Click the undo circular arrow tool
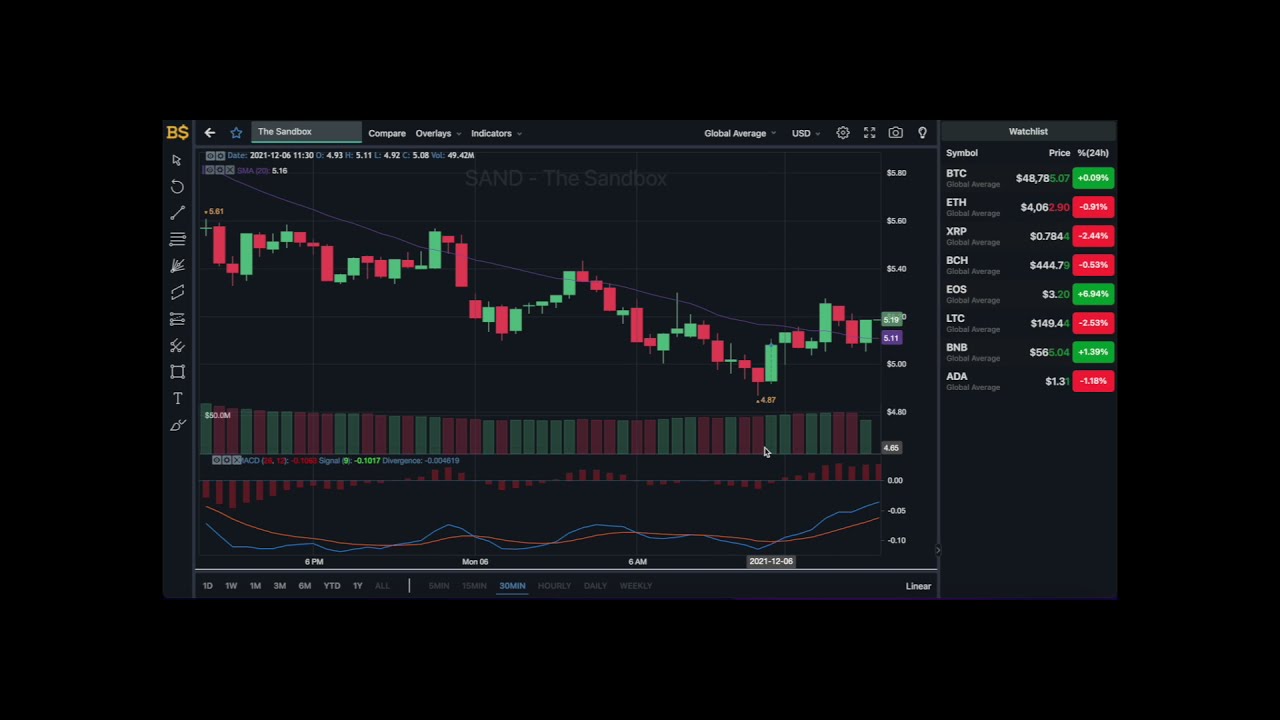Viewport: 1280px width, 720px height. [x=177, y=187]
